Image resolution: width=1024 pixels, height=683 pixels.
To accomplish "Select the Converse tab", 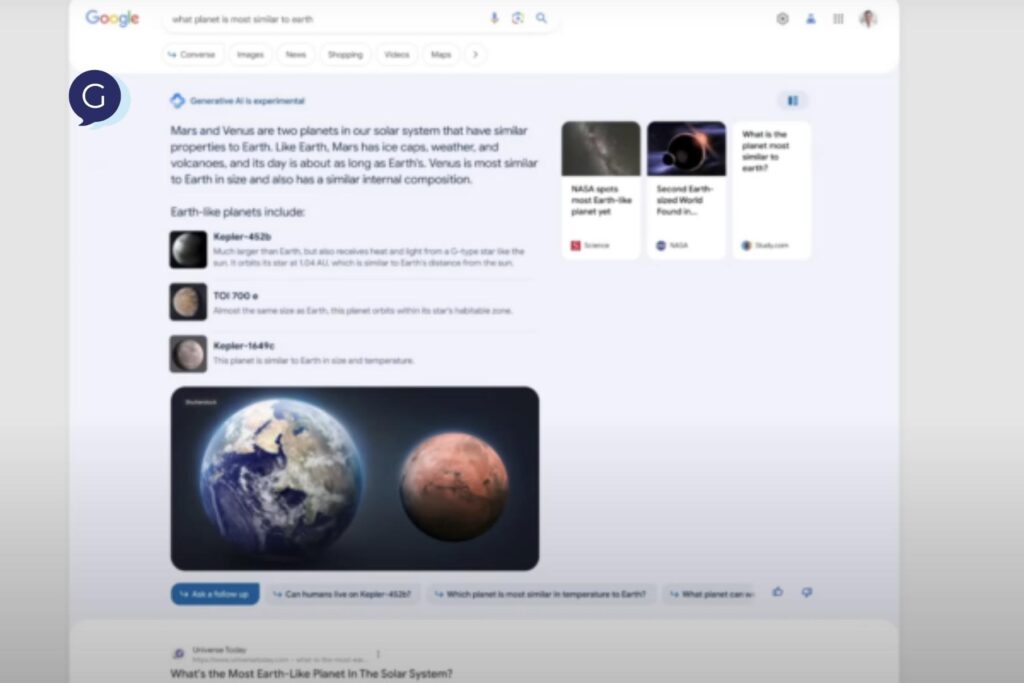I will pyautogui.click(x=192, y=54).
